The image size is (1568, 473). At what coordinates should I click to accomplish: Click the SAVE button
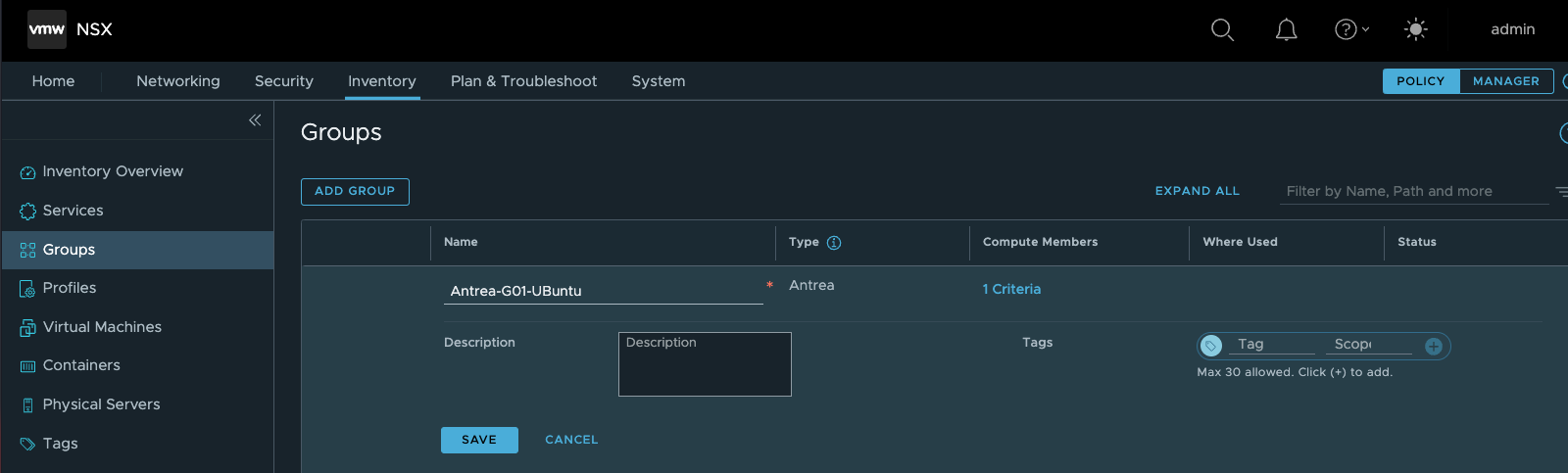[x=479, y=441]
